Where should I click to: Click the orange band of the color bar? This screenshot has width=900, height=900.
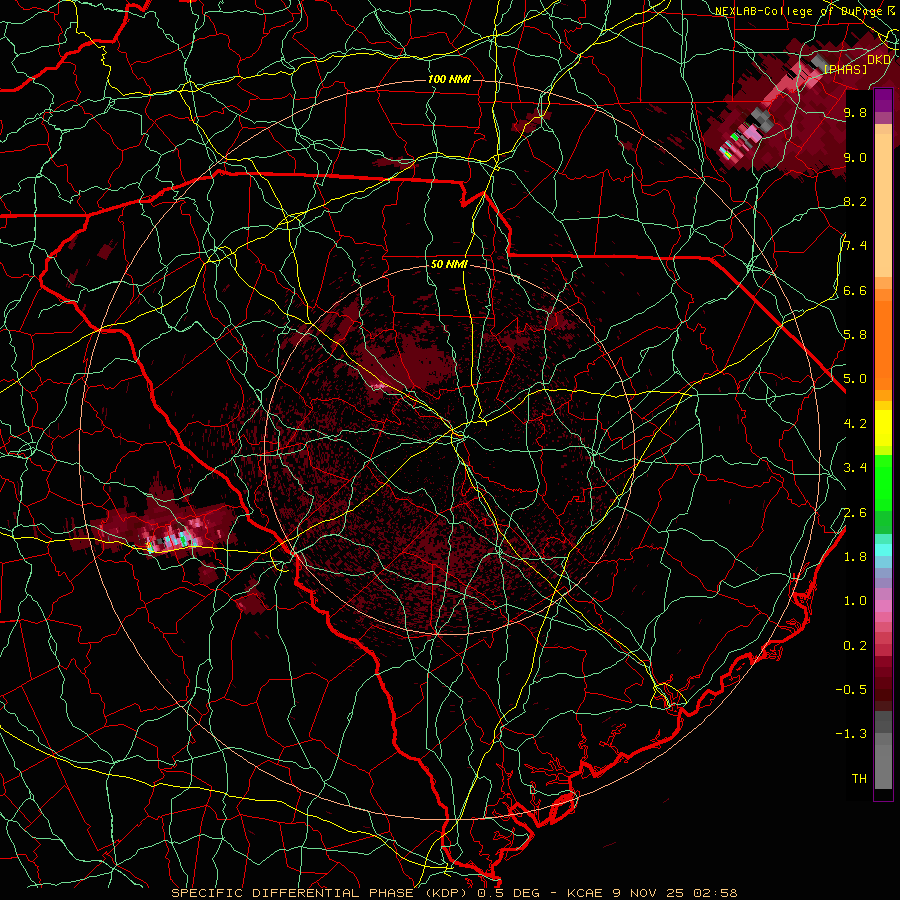(883, 339)
